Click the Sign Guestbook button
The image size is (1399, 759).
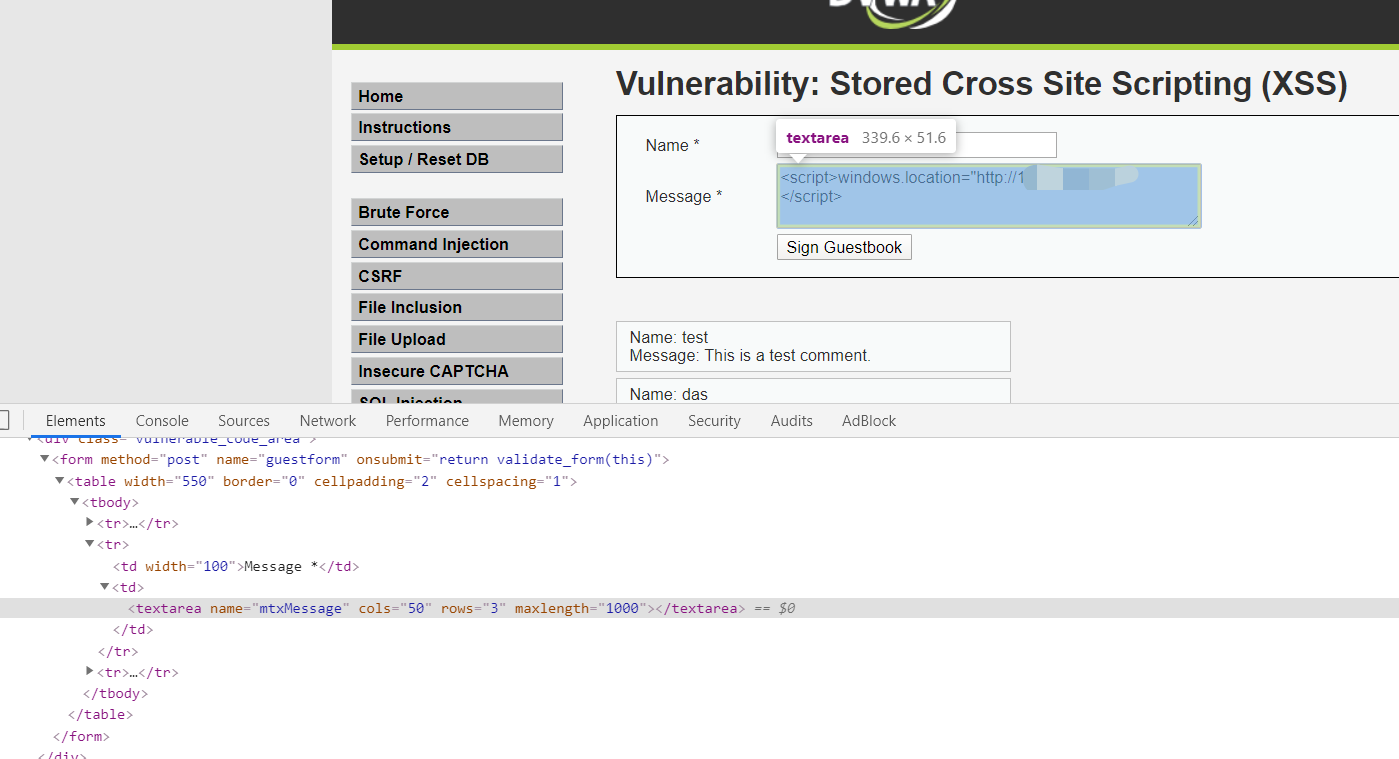click(x=844, y=247)
